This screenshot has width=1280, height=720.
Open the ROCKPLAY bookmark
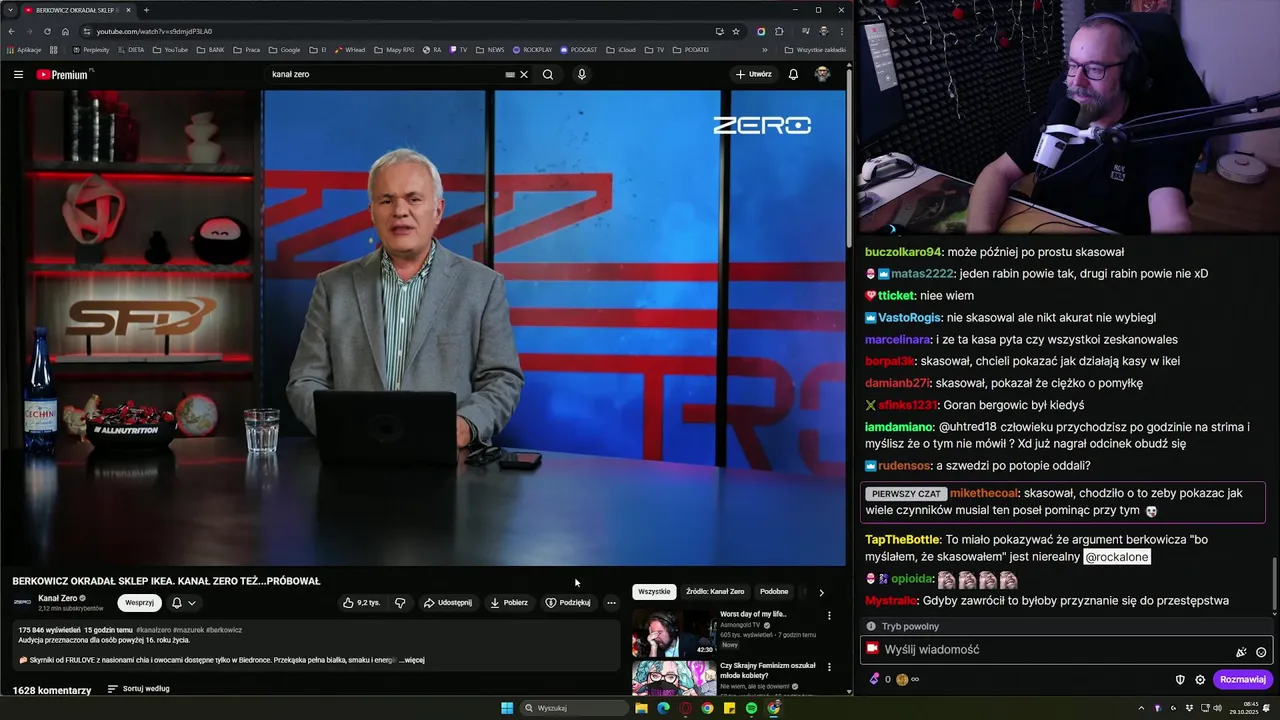(x=532, y=49)
